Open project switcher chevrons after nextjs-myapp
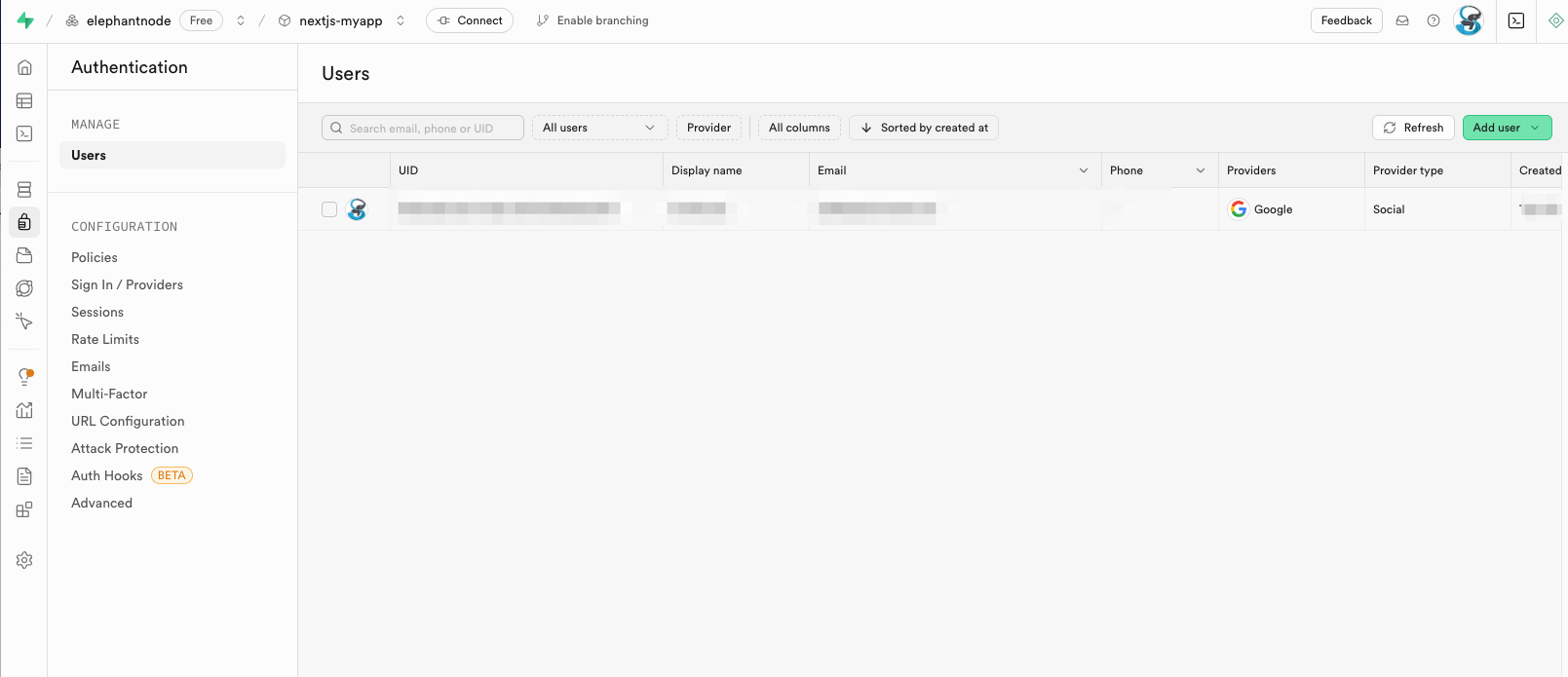The height and width of the screenshot is (677, 1568). click(x=401, y=20)
